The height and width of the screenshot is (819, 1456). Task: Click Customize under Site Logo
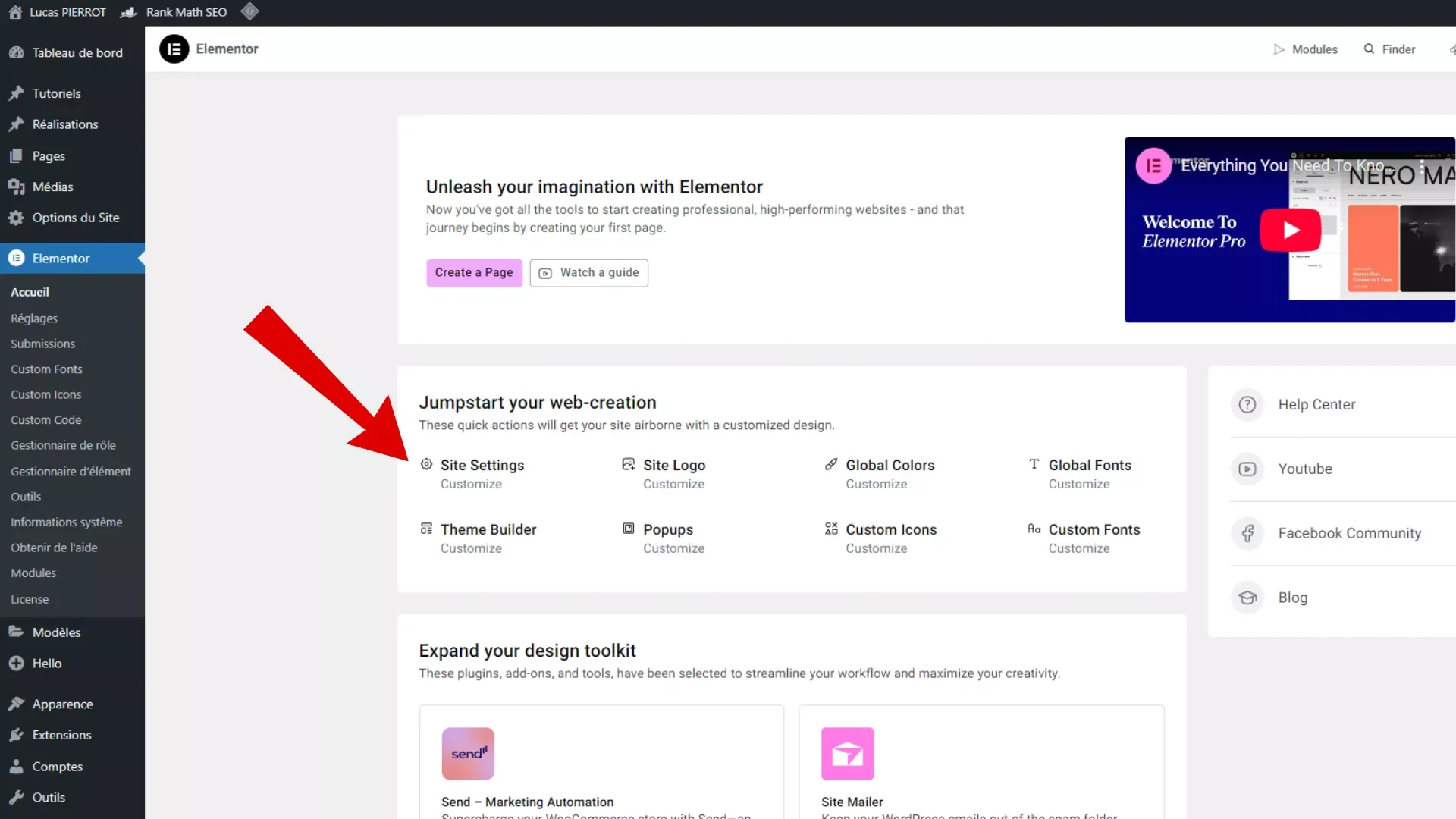pos(673,485)
